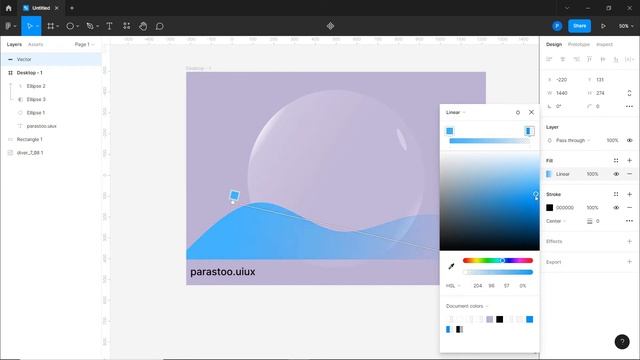The height and width of the screenshot is (360, 640).
Task: Add an export setting with plus
Action: (629, 262)
